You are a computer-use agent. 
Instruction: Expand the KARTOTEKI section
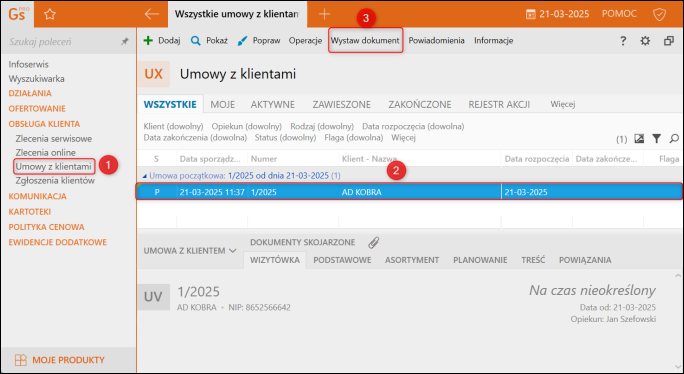[x=30, y=212]
